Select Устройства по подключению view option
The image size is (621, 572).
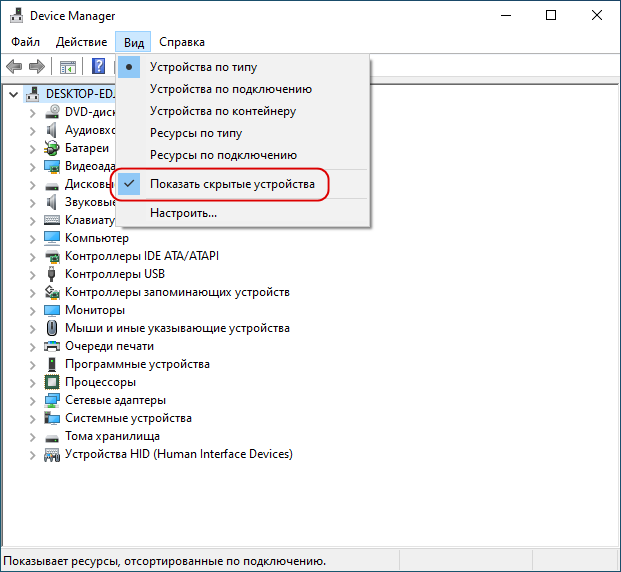(244, 89)
